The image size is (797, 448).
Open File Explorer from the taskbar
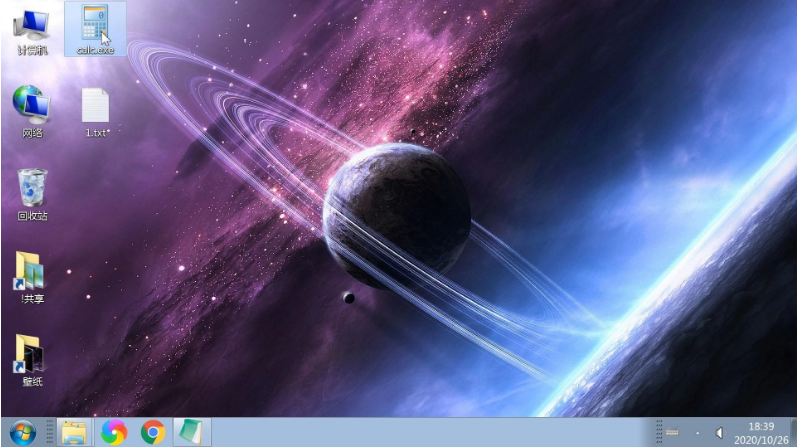pyautogui.click(x=74, y=432)
